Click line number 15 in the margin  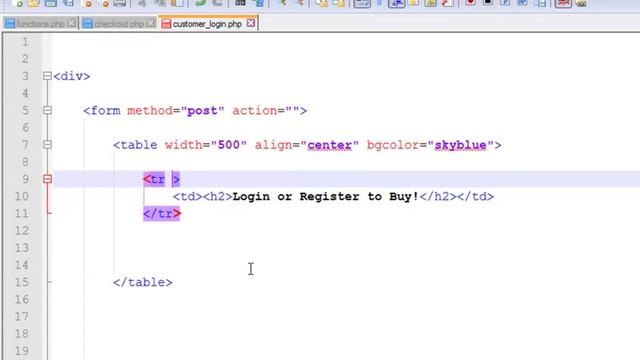click(x=22, y=282)
